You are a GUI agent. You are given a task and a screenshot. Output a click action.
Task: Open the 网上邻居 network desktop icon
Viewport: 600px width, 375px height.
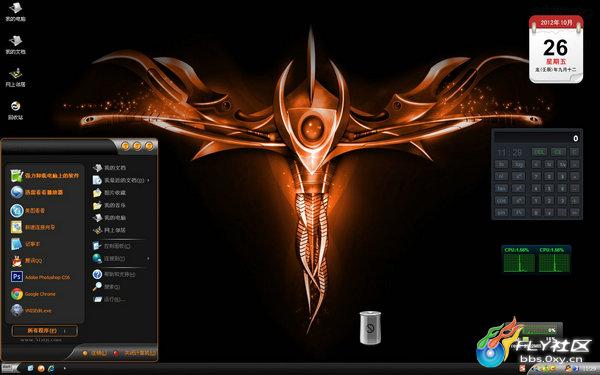(15, 78)
